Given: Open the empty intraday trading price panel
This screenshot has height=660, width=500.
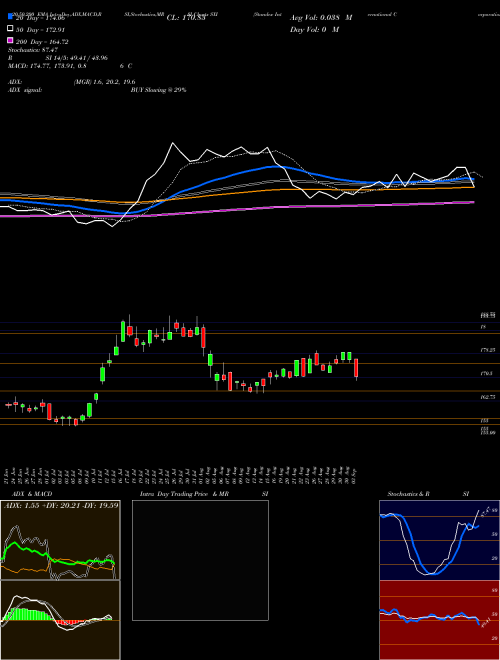Looking at the screenshot, I should [200, 560].
